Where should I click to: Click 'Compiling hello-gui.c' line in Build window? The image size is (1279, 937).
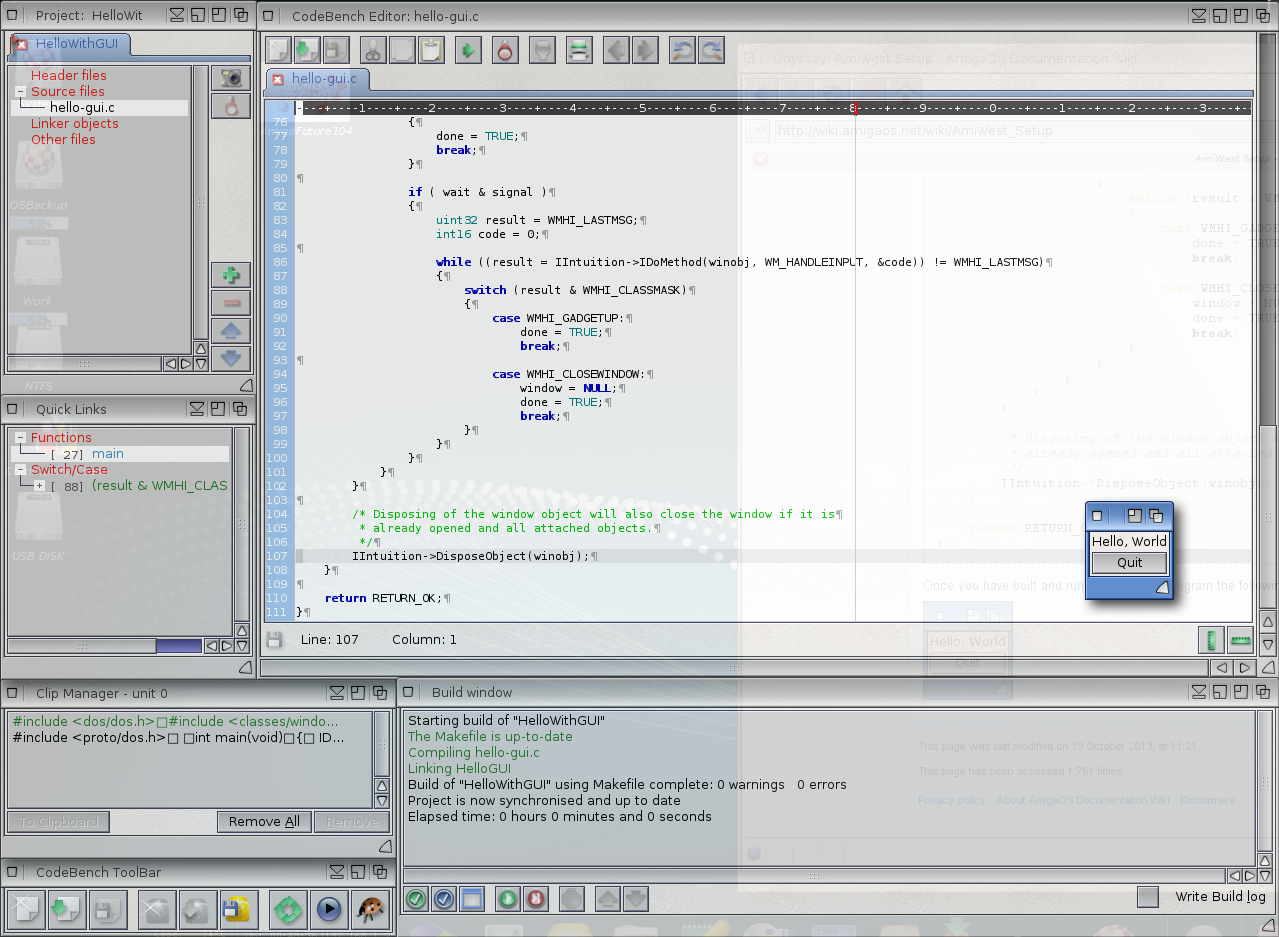click(474, 752)
